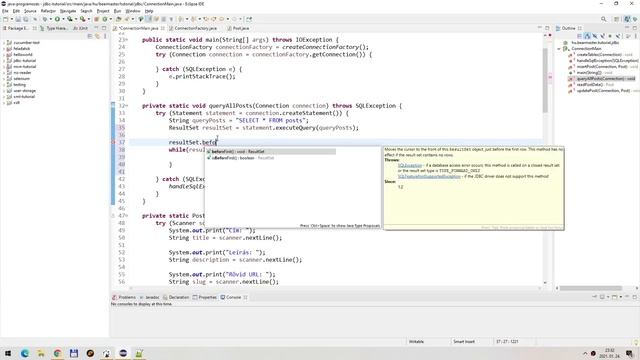The width and height of the screenshot is (640, 360).
Task: Expand the cucumber-test project
Action: pos(4,42)
